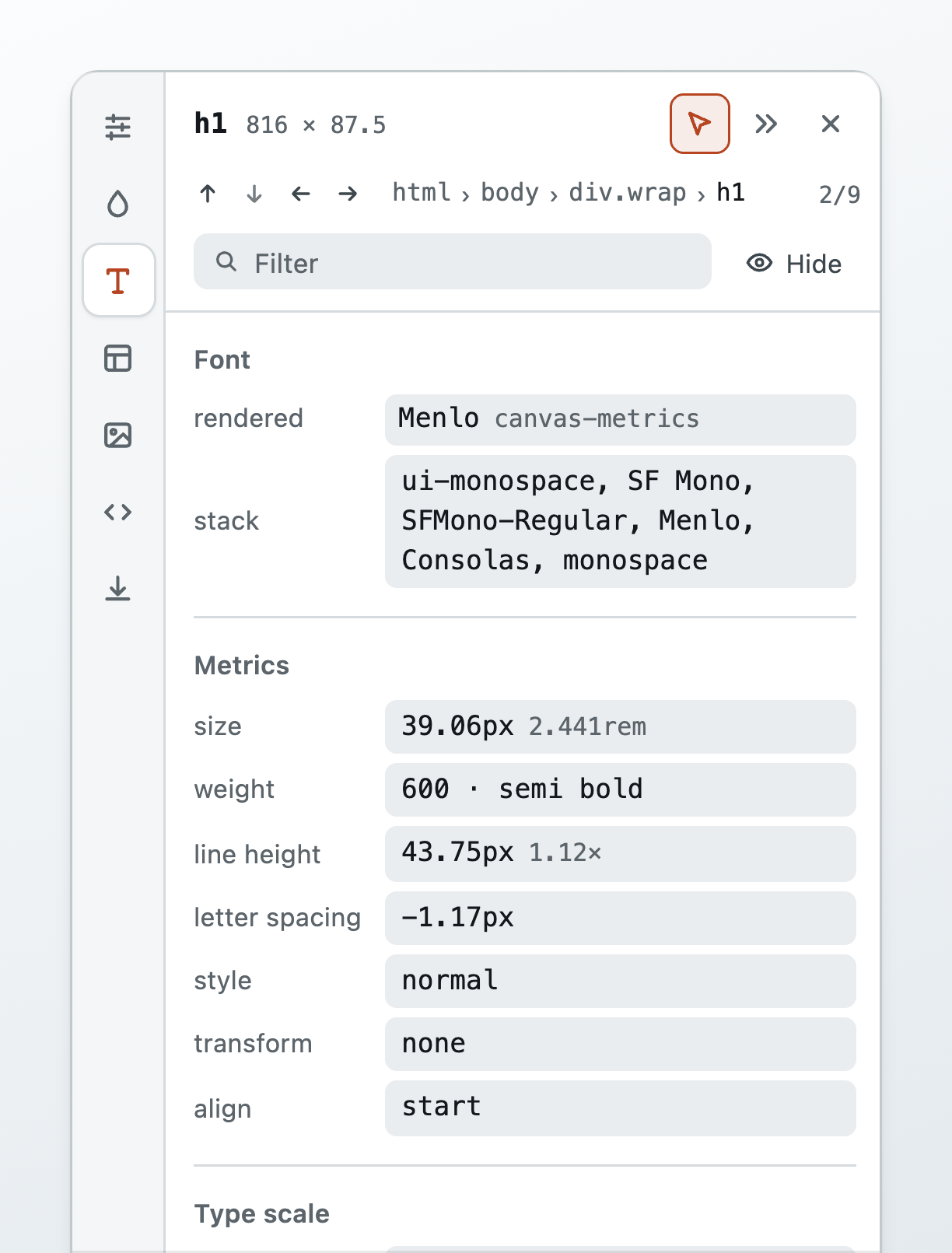Open the layout panel

(x=118, y=358)
